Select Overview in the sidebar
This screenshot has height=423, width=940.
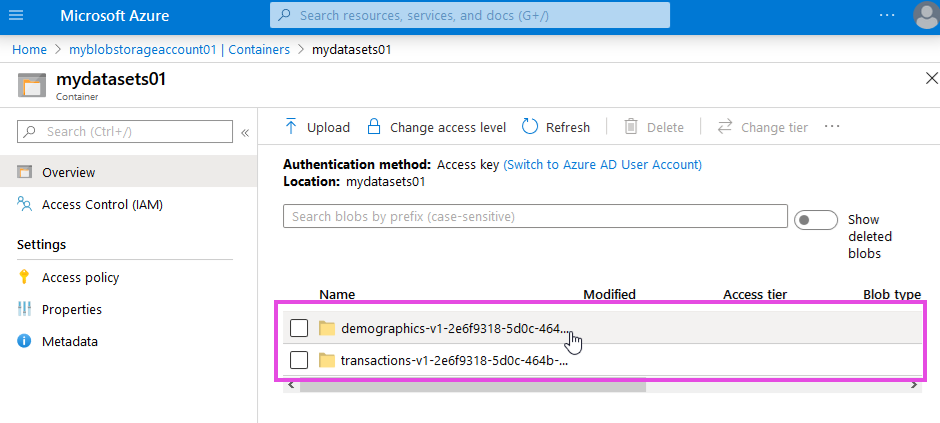tap(129, 173)
